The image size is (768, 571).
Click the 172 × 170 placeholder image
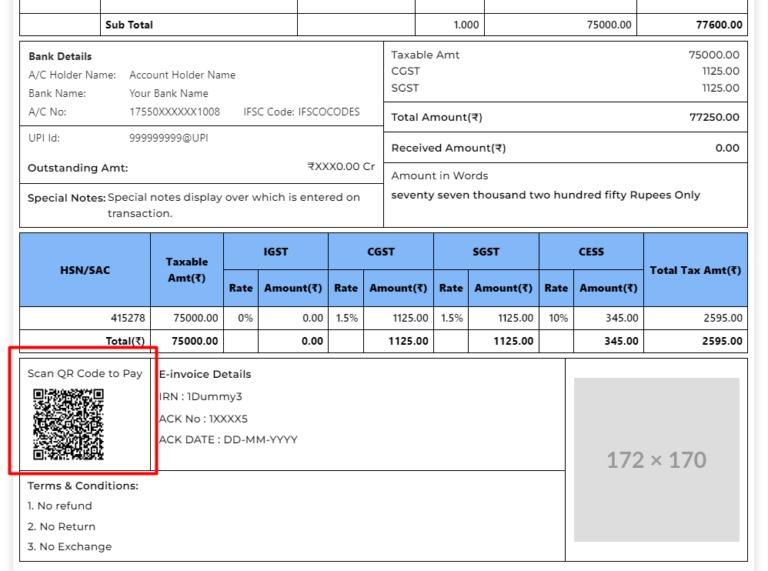(x=656, y=460)
